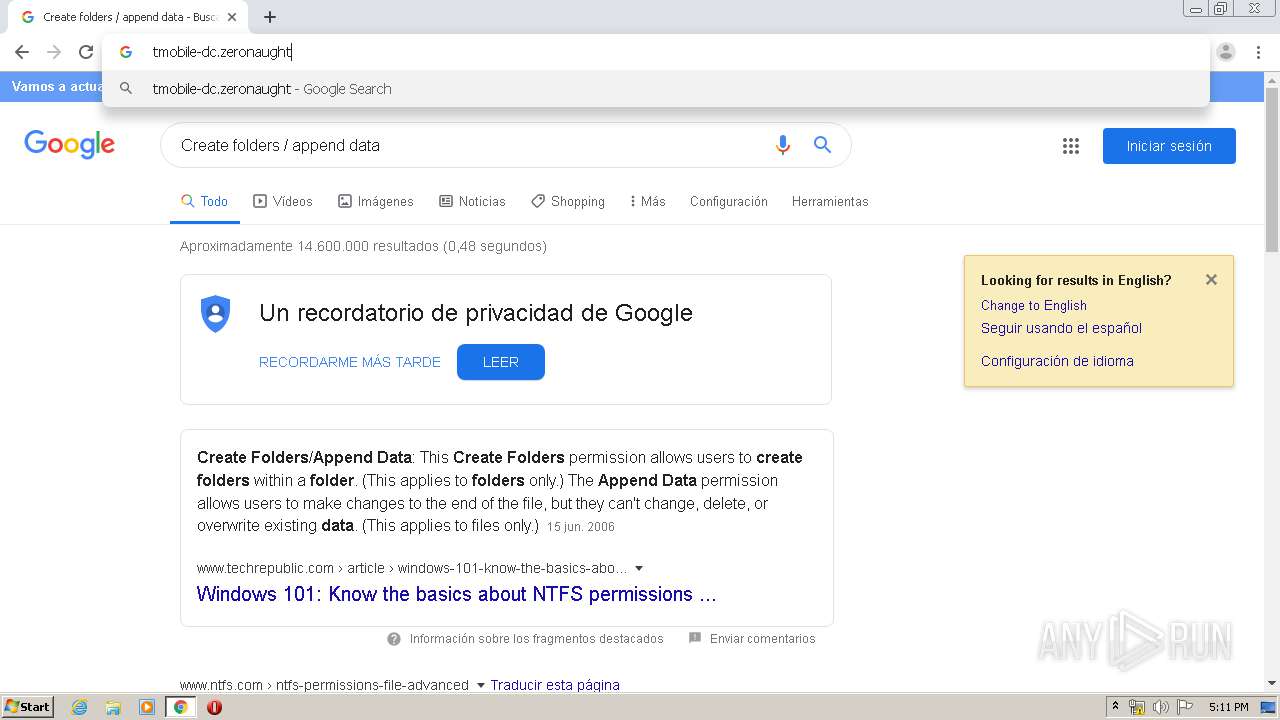
Task: Click the 'Iniciar sesión' button
Action: click(x=1169, y=146)
